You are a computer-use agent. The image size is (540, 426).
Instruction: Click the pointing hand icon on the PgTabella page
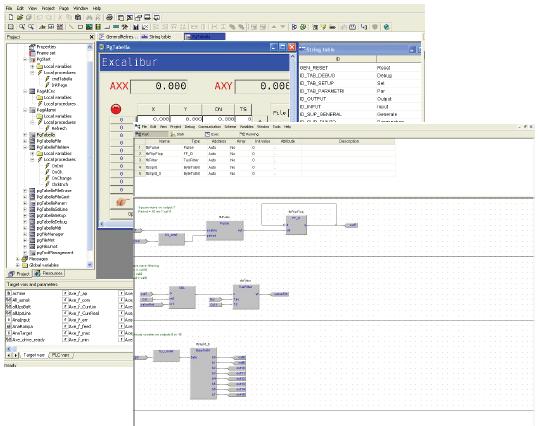click(x=122, y=202)
